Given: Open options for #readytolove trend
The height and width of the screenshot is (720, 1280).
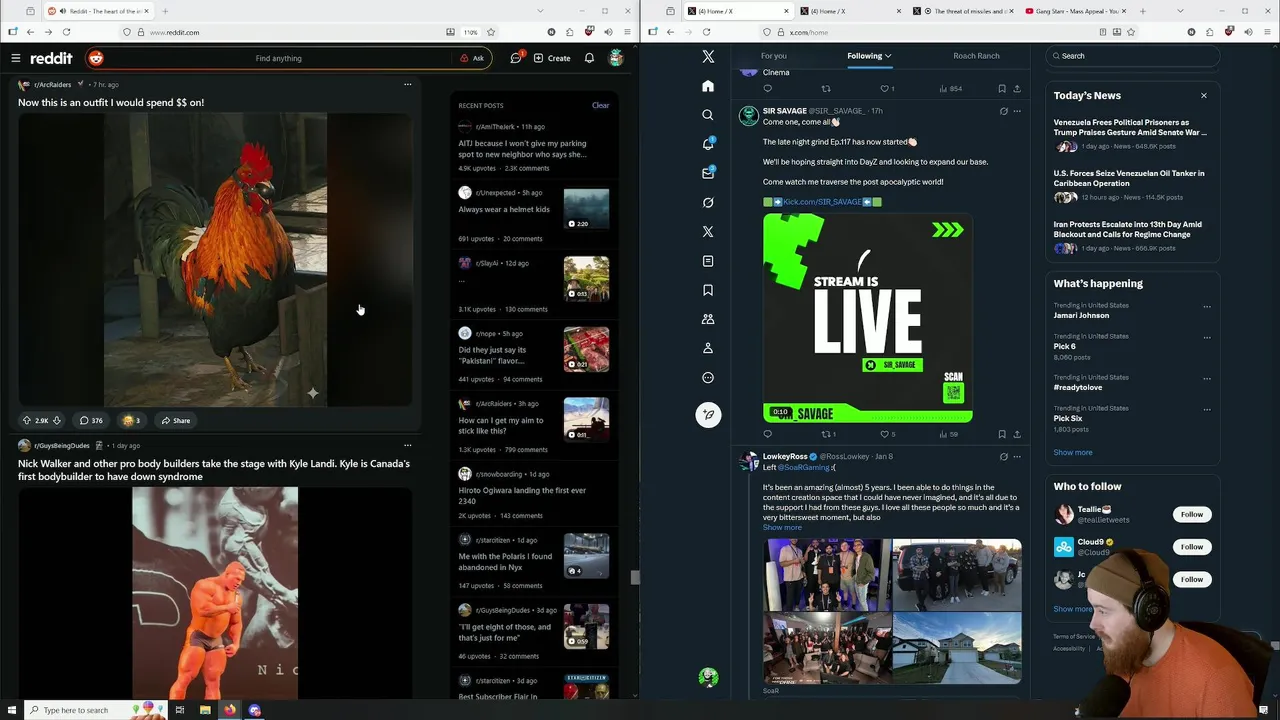Looking at the screenshot, I should tap(1207, 379).
